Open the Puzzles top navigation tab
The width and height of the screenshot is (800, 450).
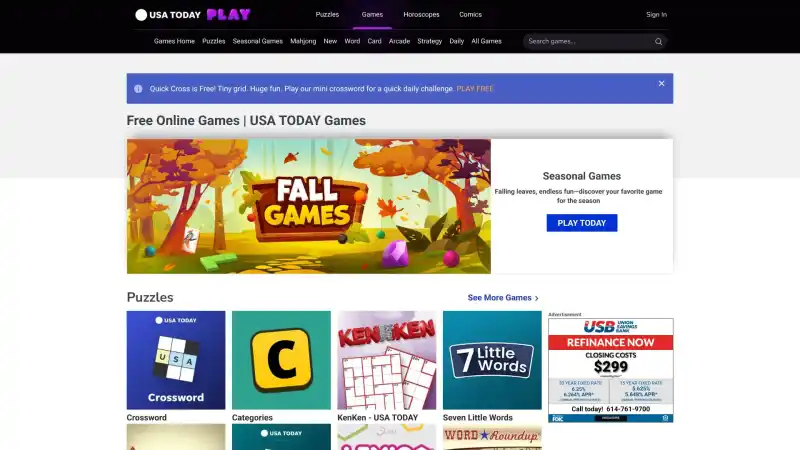coord(327,15)
